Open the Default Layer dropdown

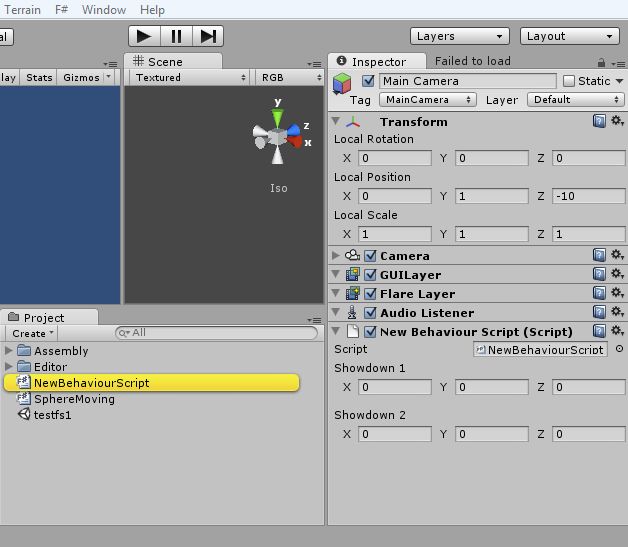point(576,100)
